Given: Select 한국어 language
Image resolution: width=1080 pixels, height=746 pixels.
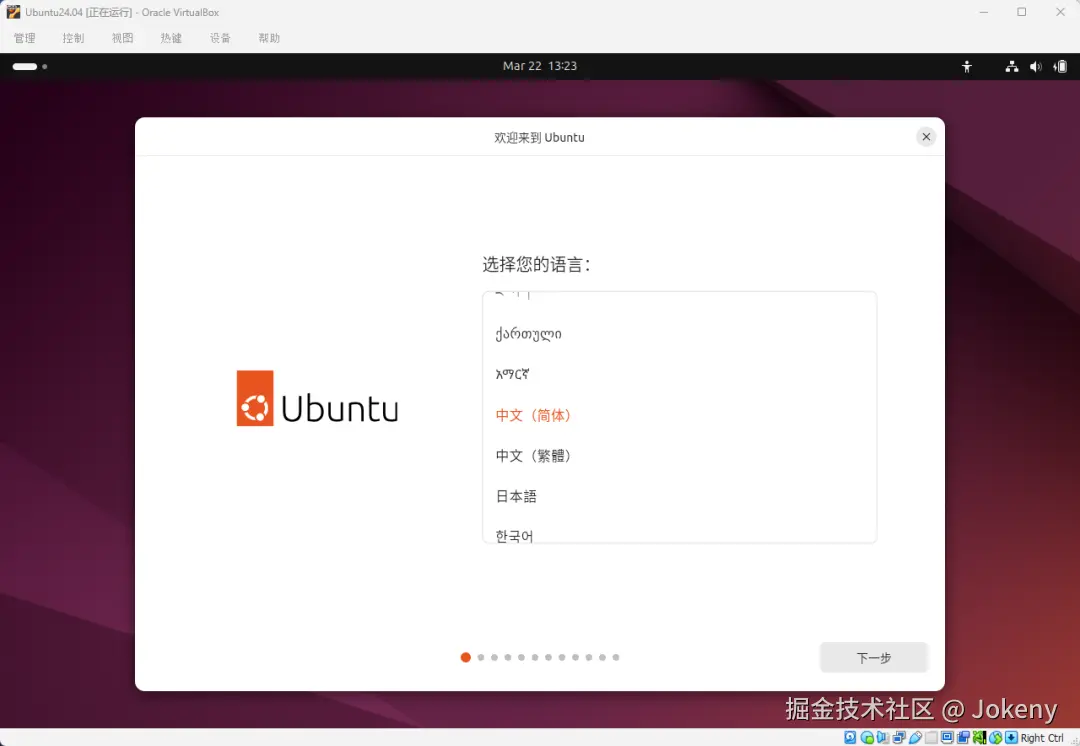Looking at the screenshot, I should coord(679,532).
